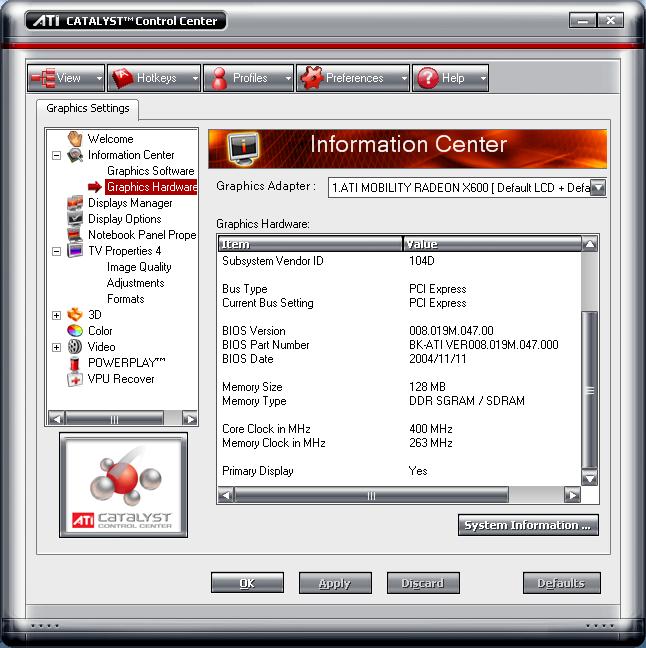
Task: Click the Memory Type row label
Action: coord(254,401)
